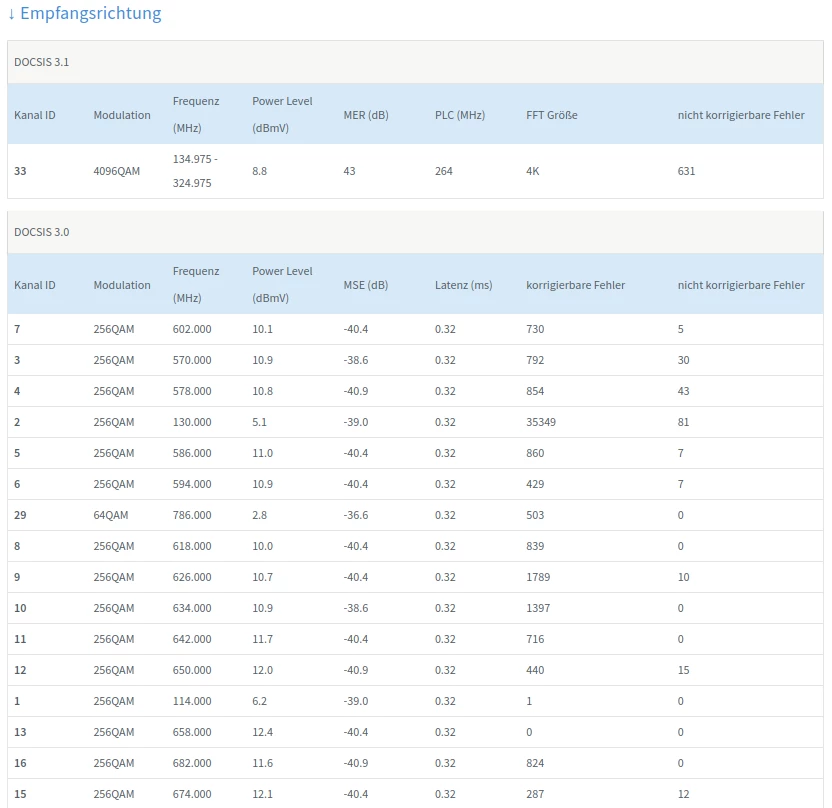Click the down arrow beside Empfangsrichtung

(12, 14)
